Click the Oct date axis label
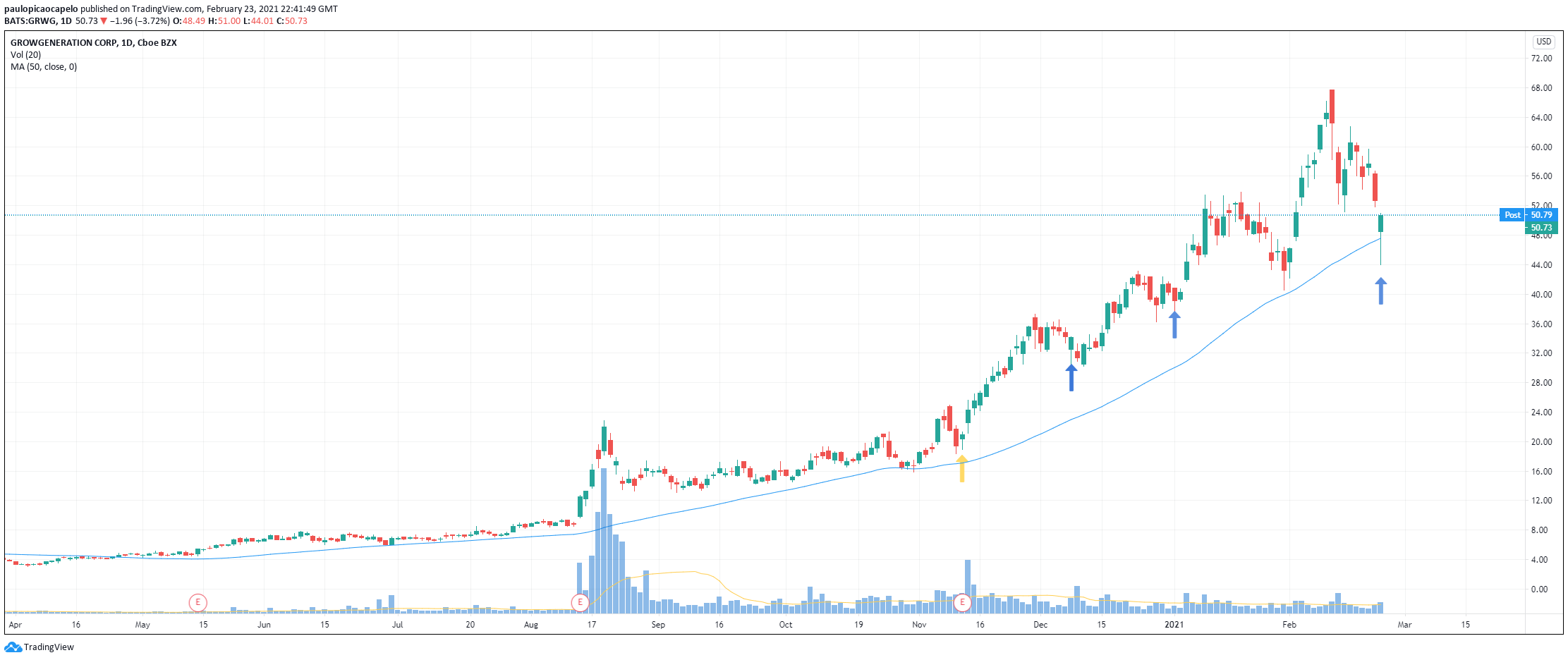Image resolution: width=1568 pixels, height=660 pixels. tap(786, 625)
